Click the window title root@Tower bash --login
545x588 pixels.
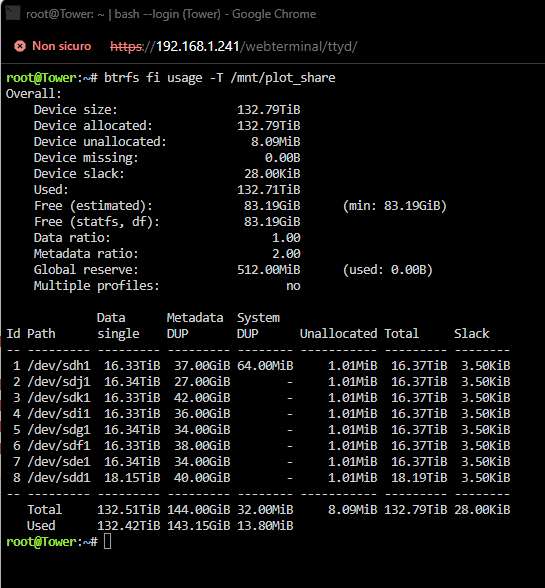pyautogui.click(x=171, y=14)
